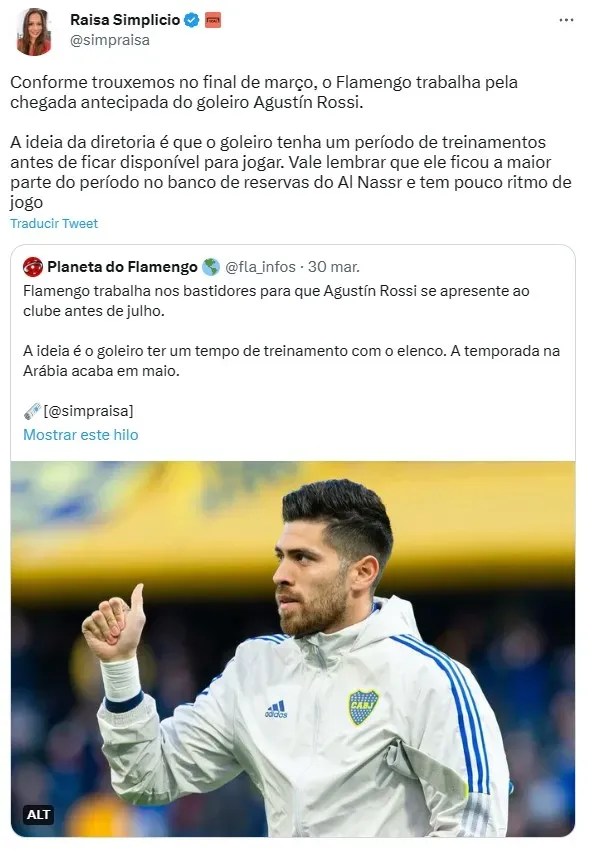Open the Agustín Rossi photo
591x851 pixels.
tap(293, 649)
